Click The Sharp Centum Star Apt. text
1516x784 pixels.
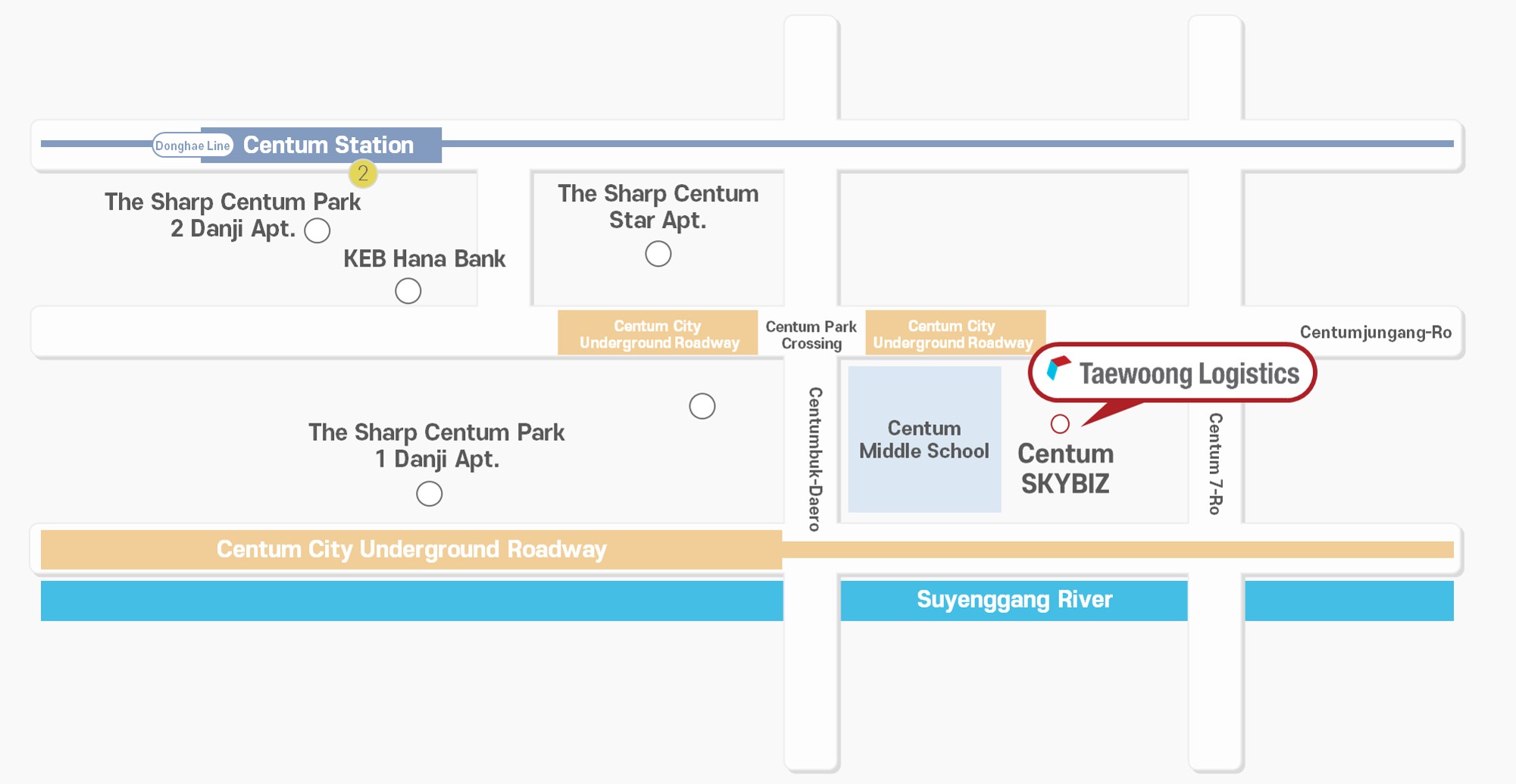click(658, 207)
